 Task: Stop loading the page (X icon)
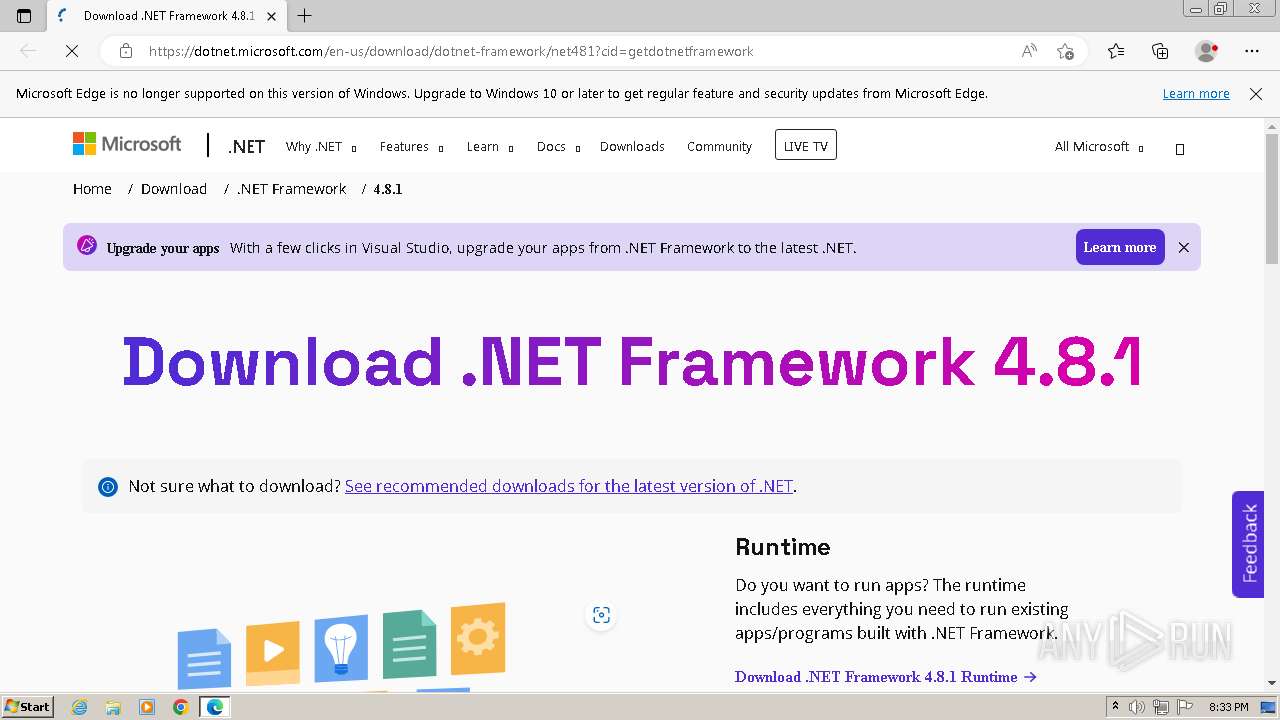[72, 51]
